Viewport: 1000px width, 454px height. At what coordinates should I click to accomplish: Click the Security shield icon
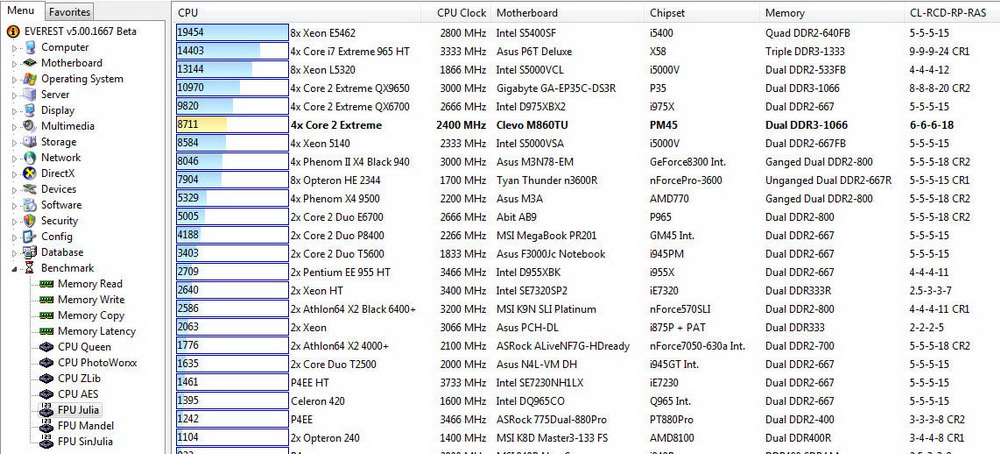click(x=29, y=221)
